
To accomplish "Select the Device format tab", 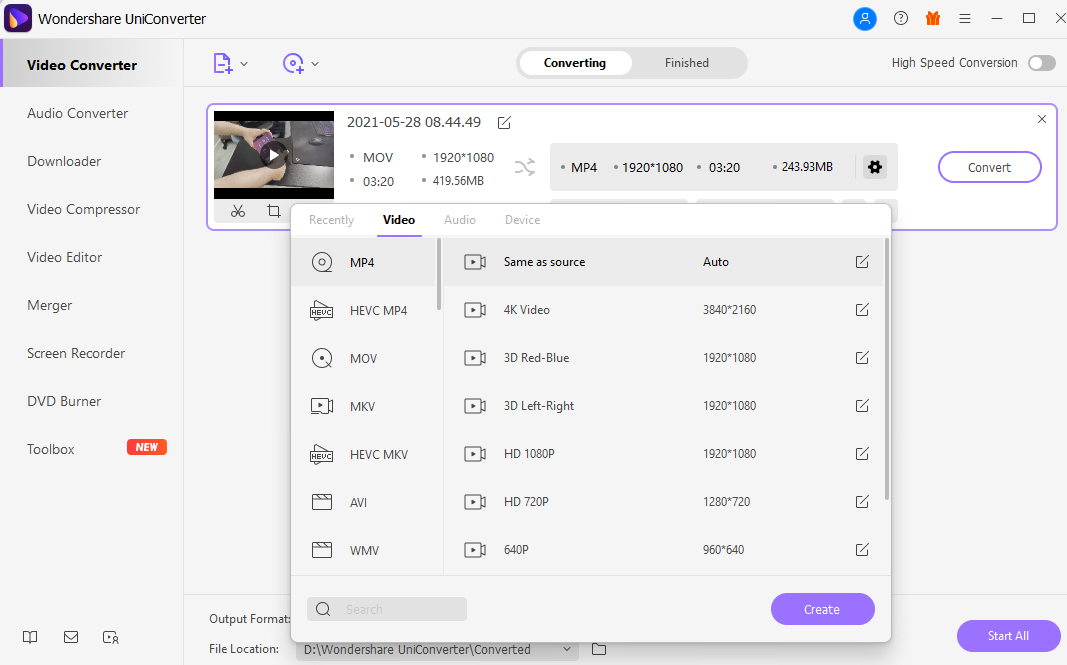I will (523, 220).
